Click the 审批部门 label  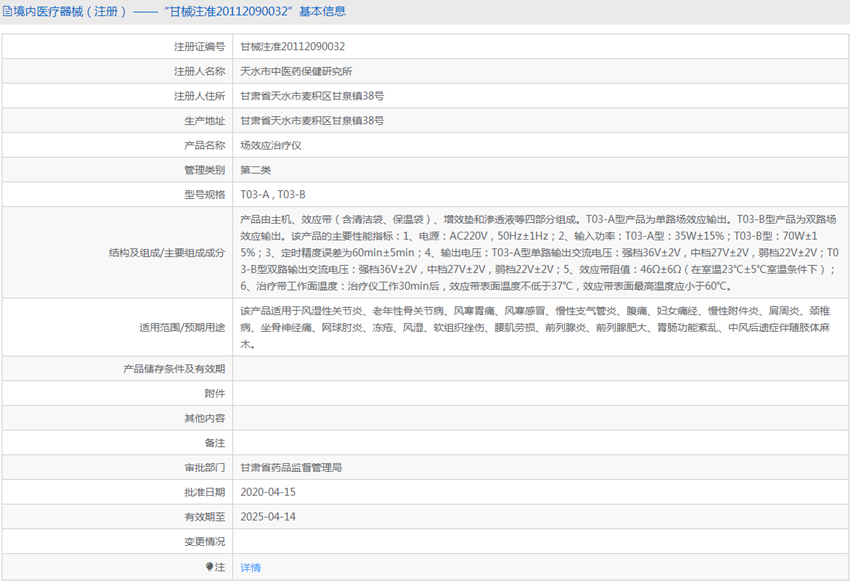pos(204,468)
